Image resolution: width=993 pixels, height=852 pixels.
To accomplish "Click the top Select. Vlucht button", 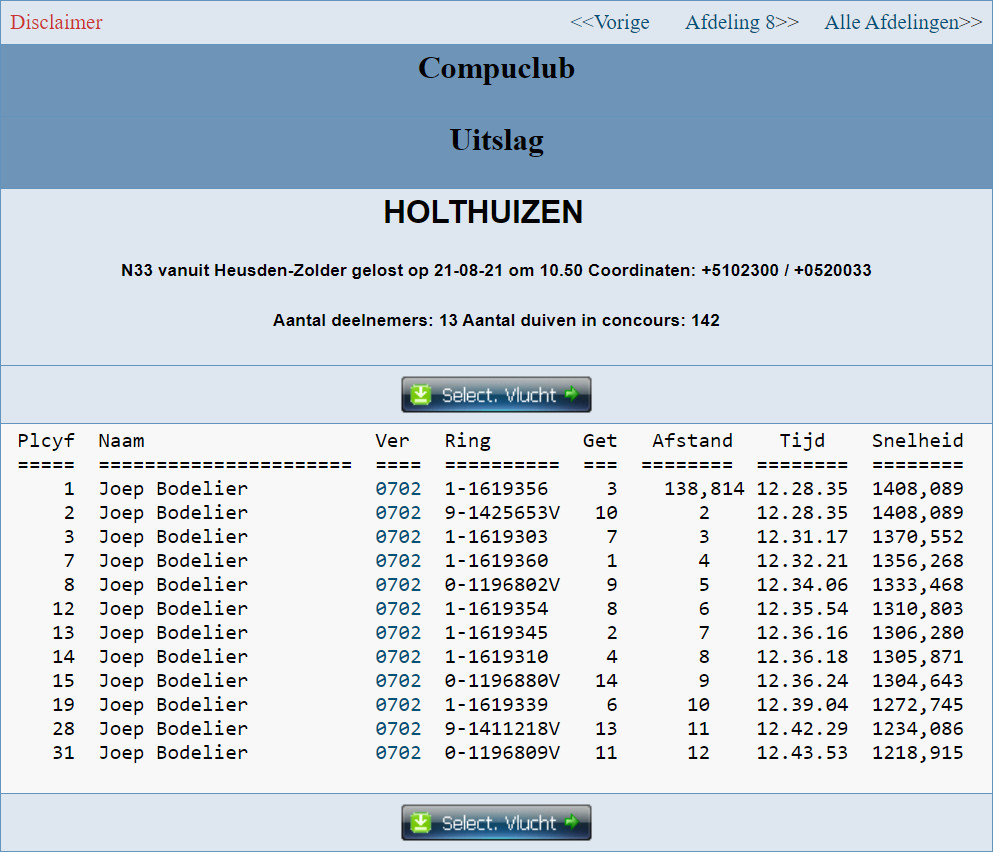I will [x=496, y=395].
